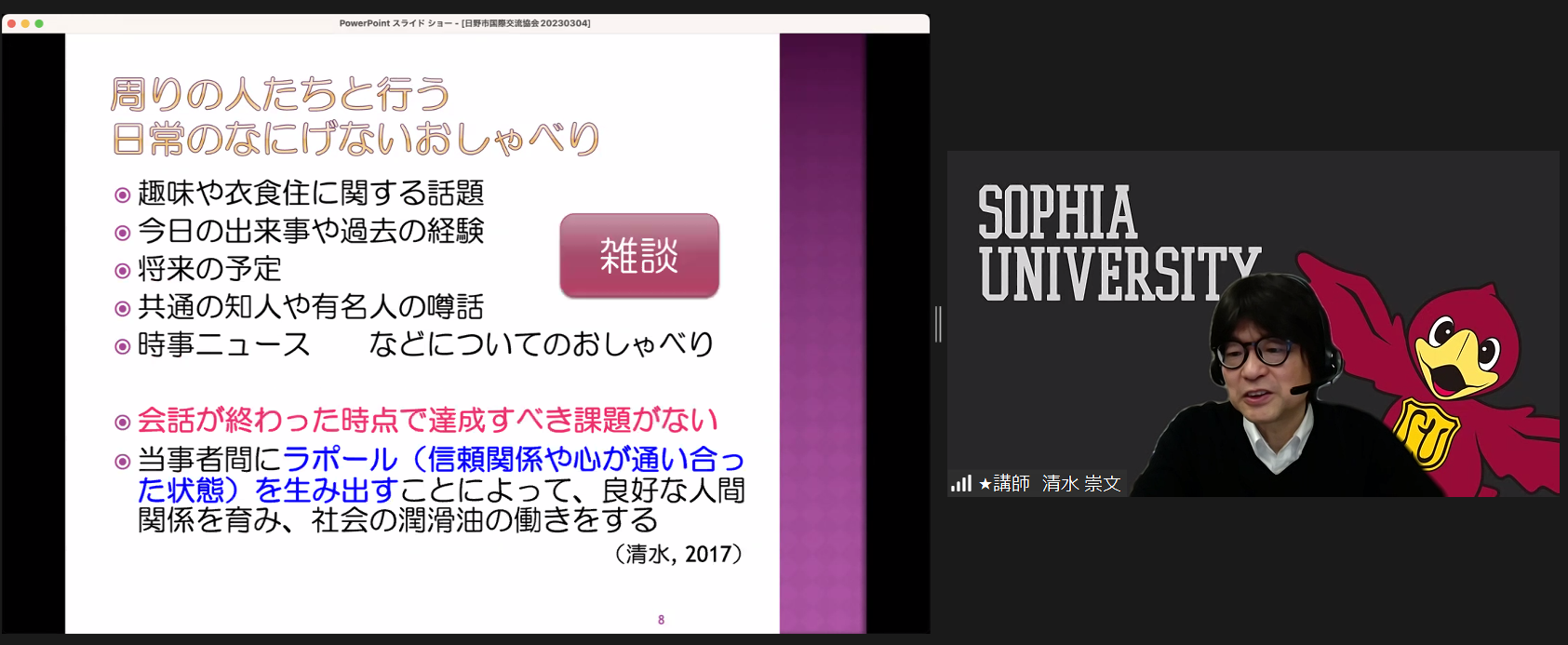
Task: Click the bullet icon beside 将来の予定
Action: [x=122, y=271]
